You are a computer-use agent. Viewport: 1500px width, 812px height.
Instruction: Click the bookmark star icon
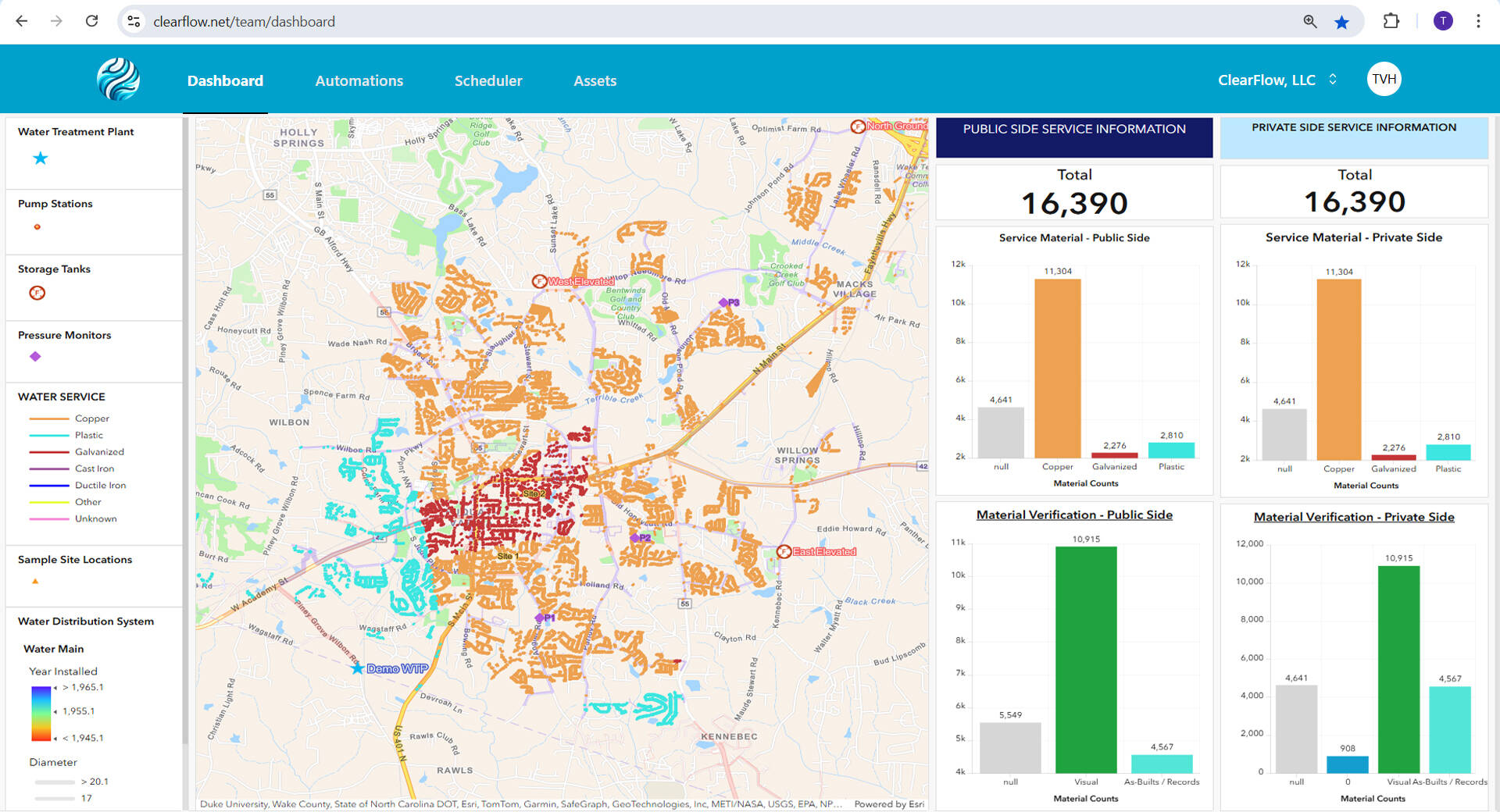[x=1341, y=22]
